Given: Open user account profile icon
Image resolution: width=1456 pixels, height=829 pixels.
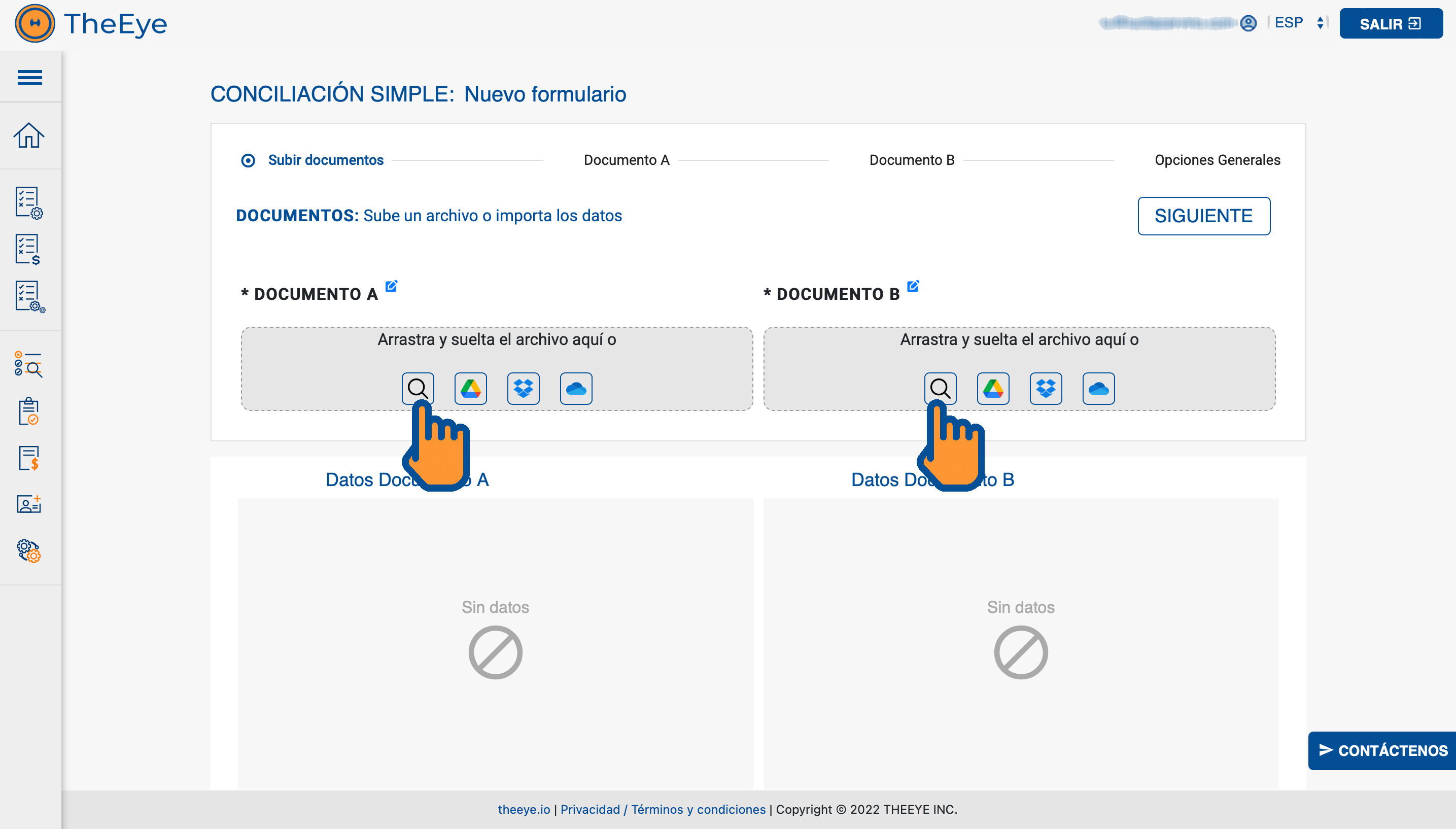Looking at the screenshot, I should click(1248, 23).
